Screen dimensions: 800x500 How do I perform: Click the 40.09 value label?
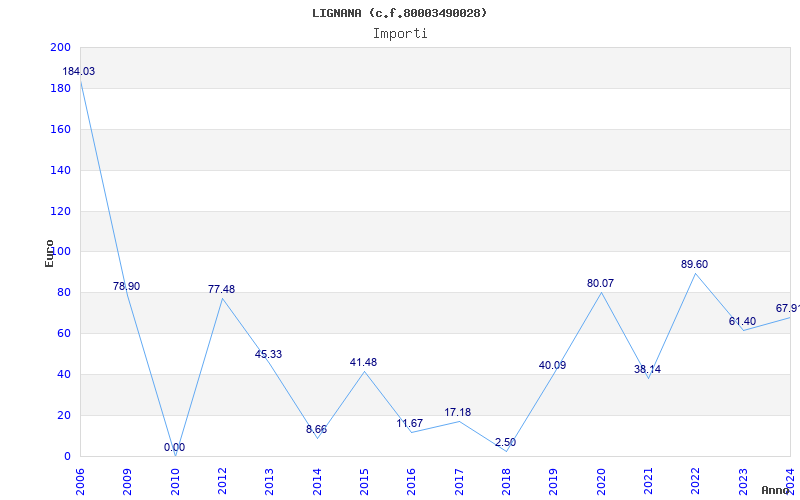pyautogui.click(x=553, y=365)
